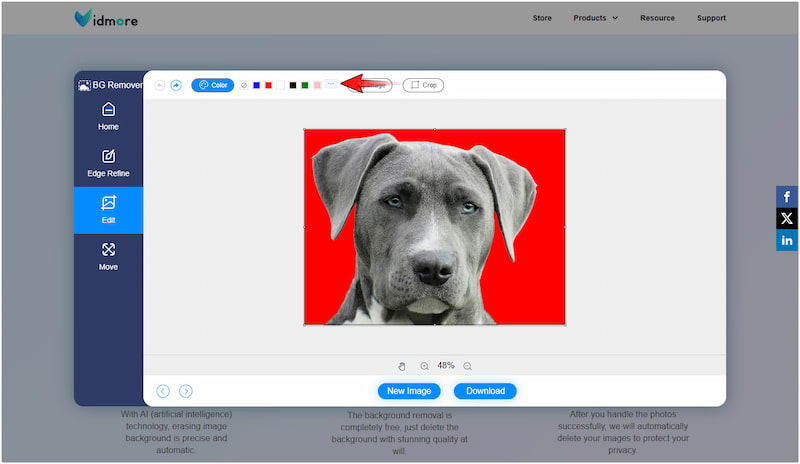Pick the blue background color swatch
800x464 pixels.
coord(257,86)
